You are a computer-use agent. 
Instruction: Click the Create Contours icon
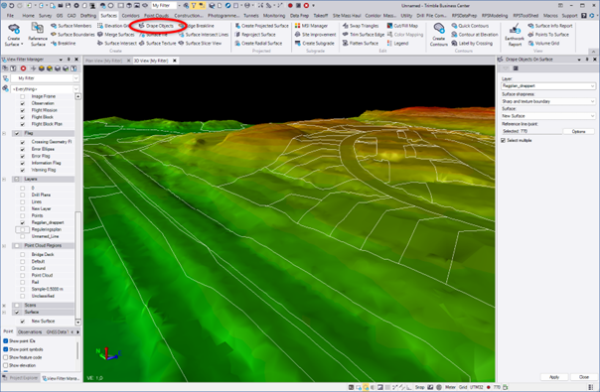(439, 34)
